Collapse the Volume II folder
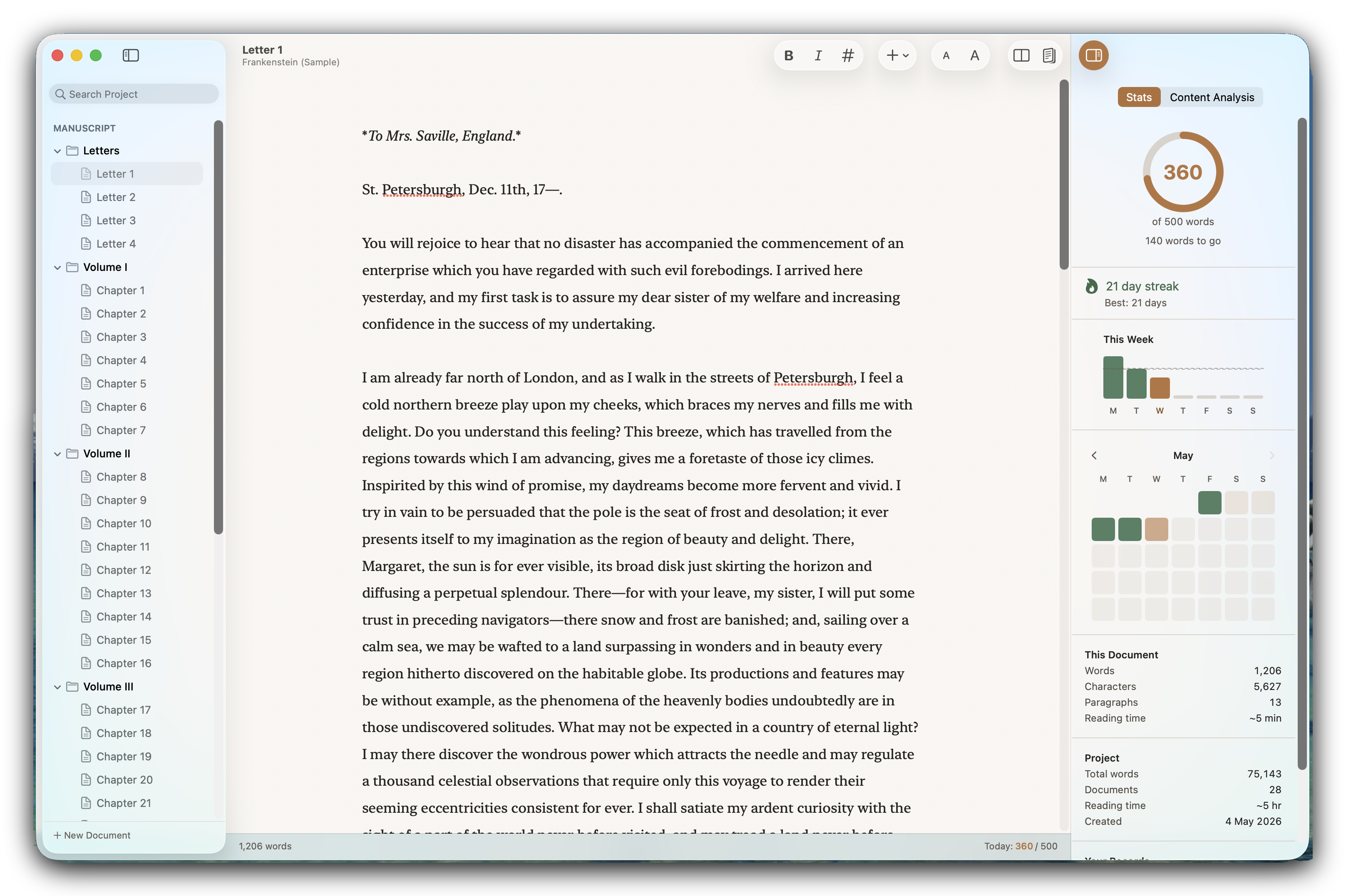 (x=57, y=454)
